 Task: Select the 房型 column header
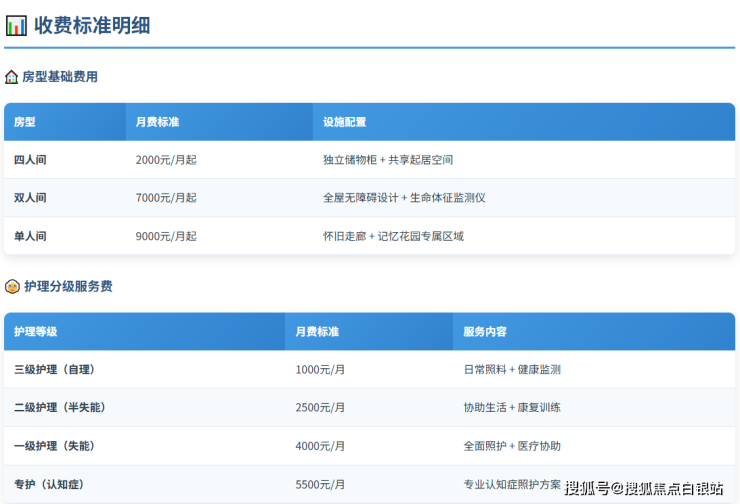[x=25, y=122]
